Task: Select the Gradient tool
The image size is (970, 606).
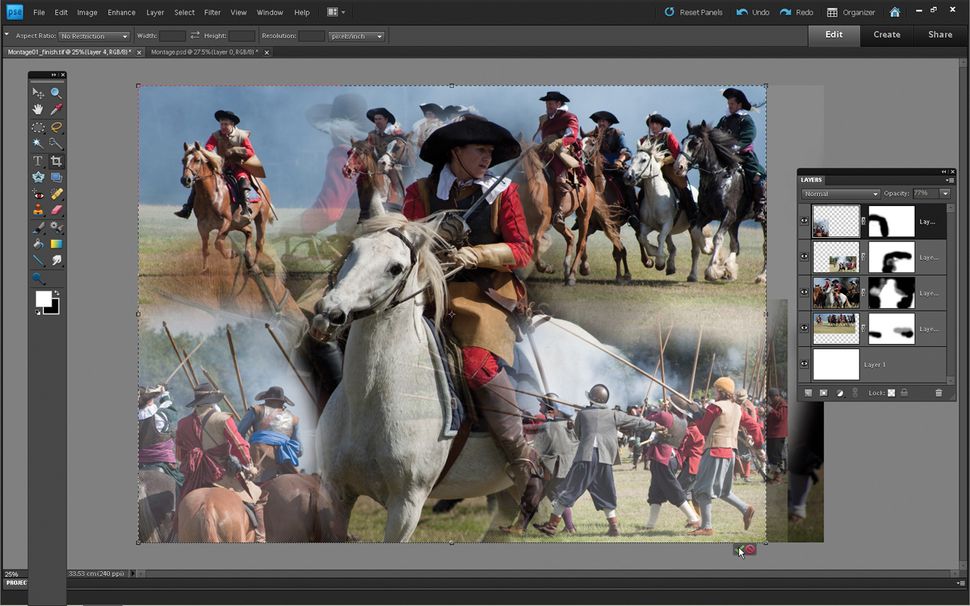Action: pos(57,244)
